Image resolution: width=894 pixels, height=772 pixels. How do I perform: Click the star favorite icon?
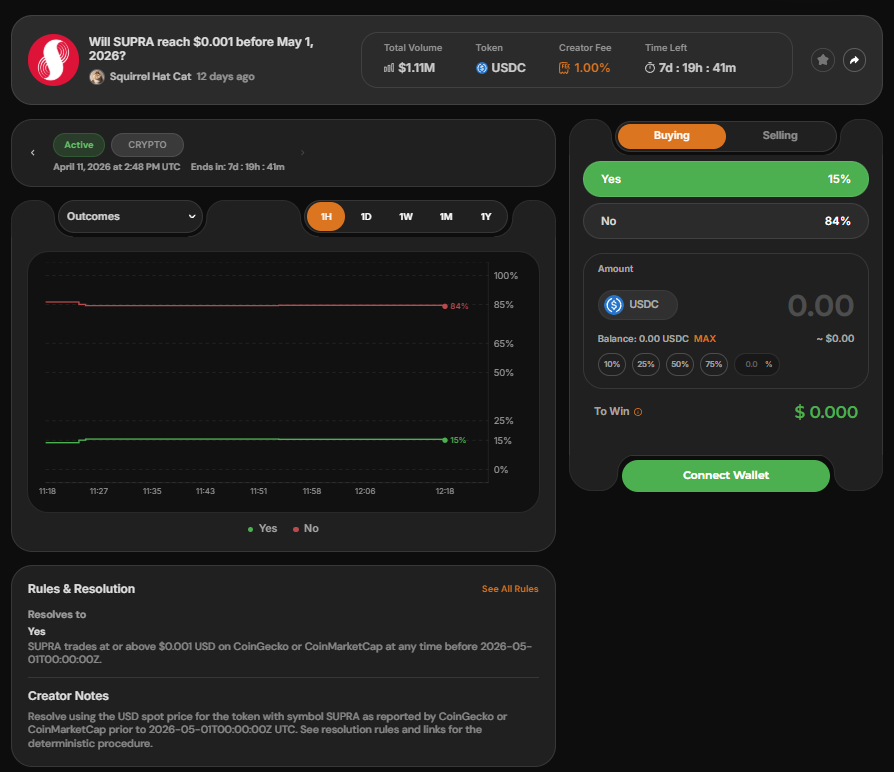click(x=823, y=60)
